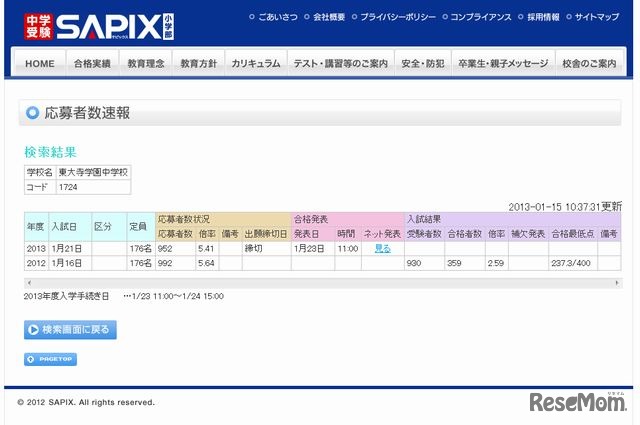Select the 教育理念 menu tab
The width and height of the screenshot is (640, 425).
[x=146, y=63]
